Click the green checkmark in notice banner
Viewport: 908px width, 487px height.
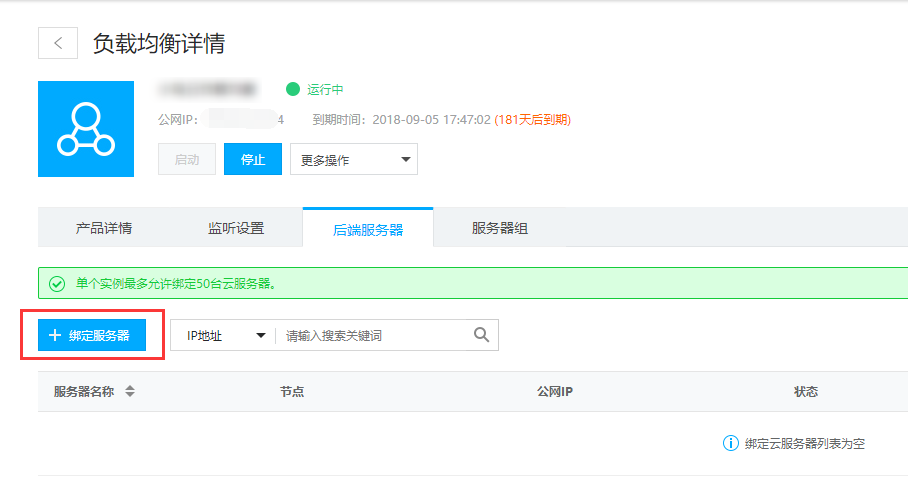click(57, 283)
